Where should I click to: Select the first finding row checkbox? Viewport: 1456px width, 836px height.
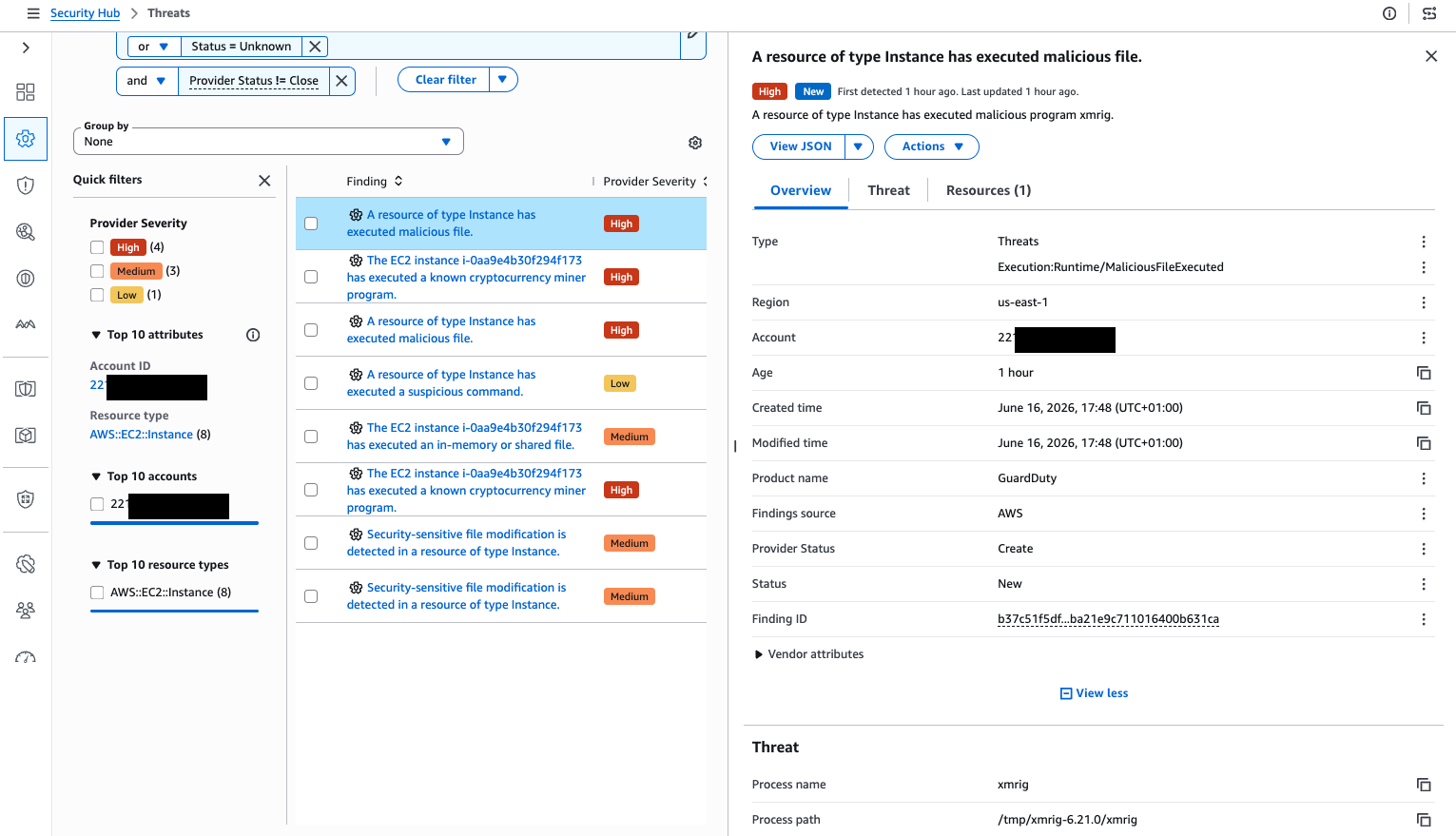pos(311,224)
